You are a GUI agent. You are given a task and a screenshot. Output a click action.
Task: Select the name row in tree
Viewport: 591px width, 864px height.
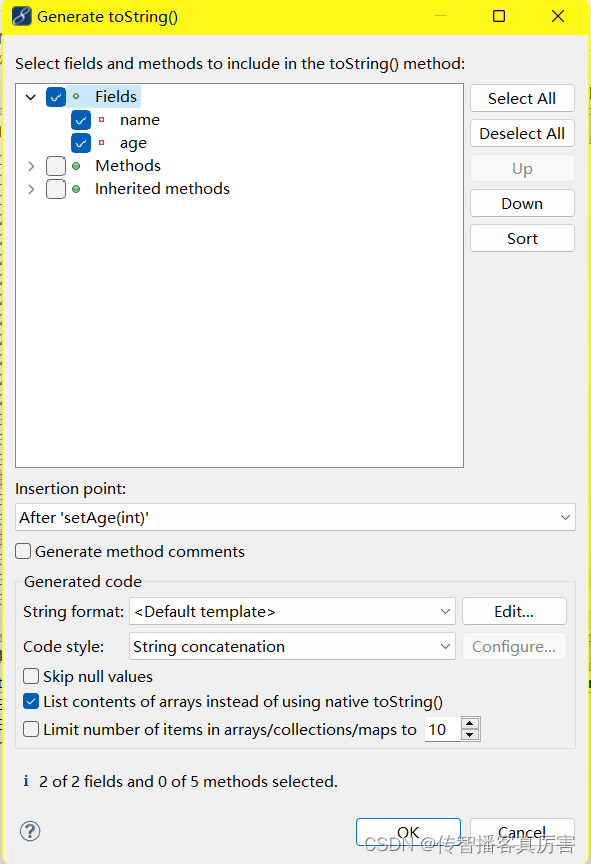coord(140,120)
